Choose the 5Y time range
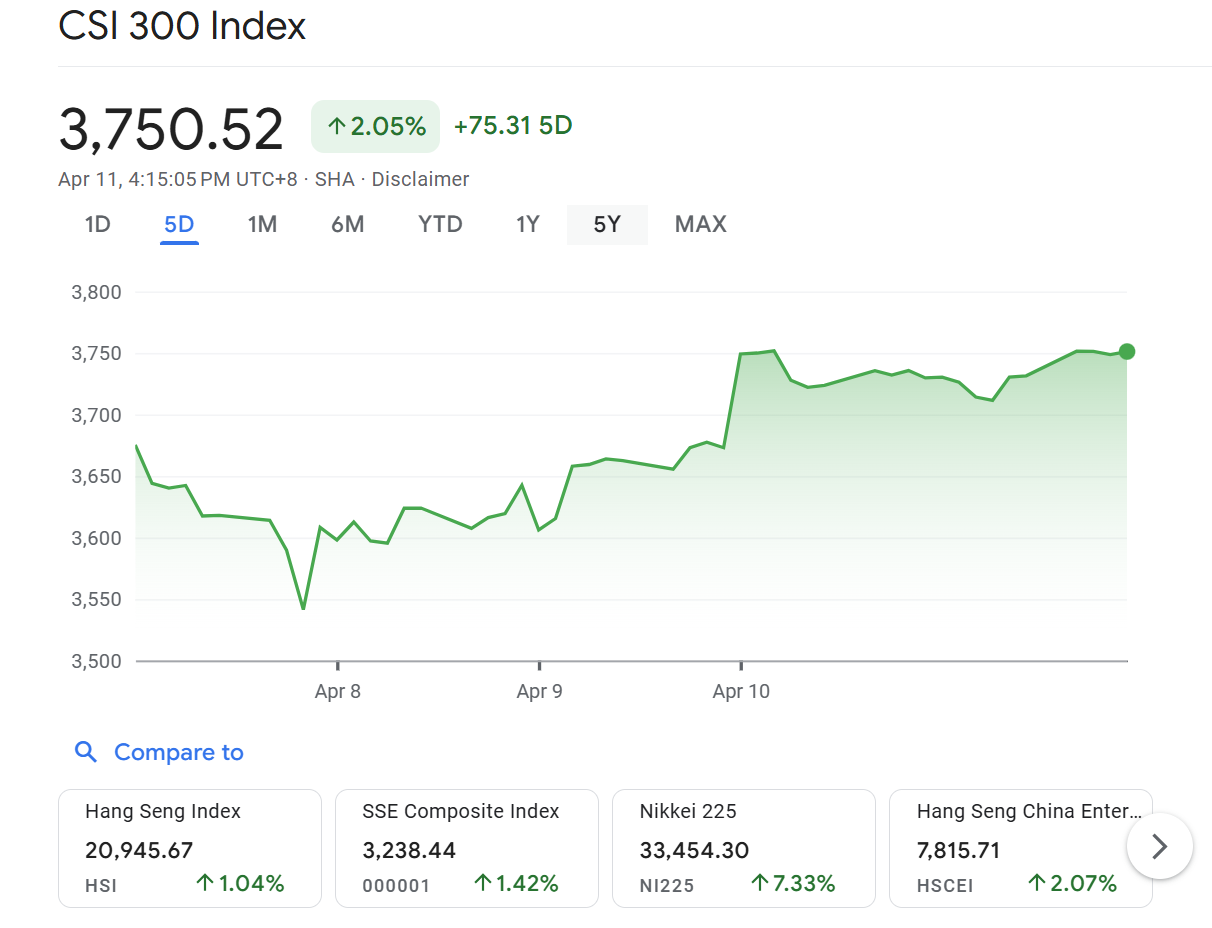Screen dimensions: 1212x928 (607, 224)
